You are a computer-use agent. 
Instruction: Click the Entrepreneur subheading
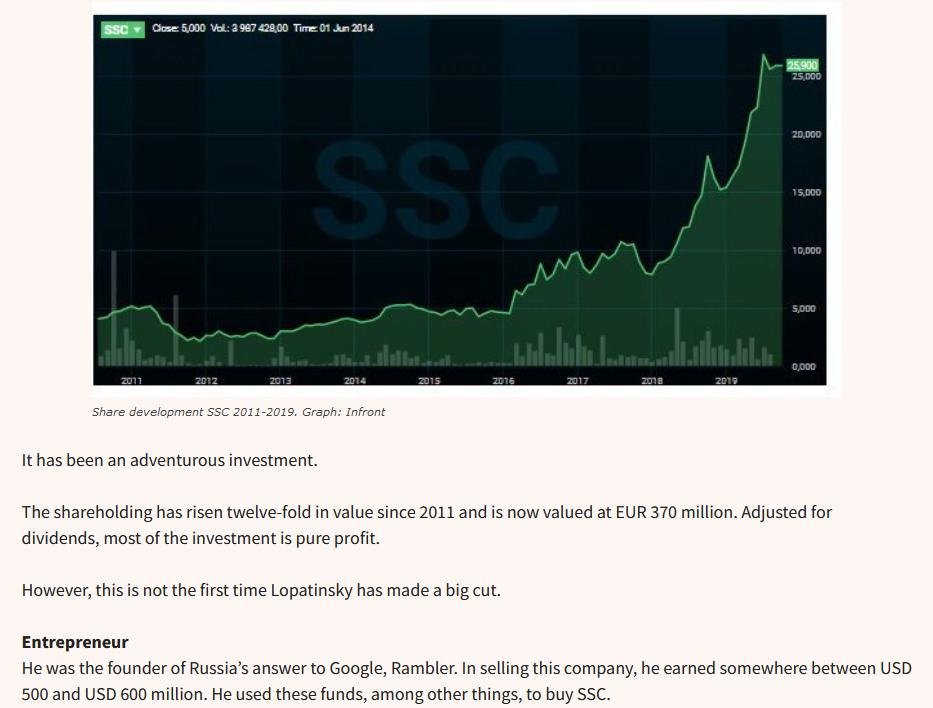(75, 642)
